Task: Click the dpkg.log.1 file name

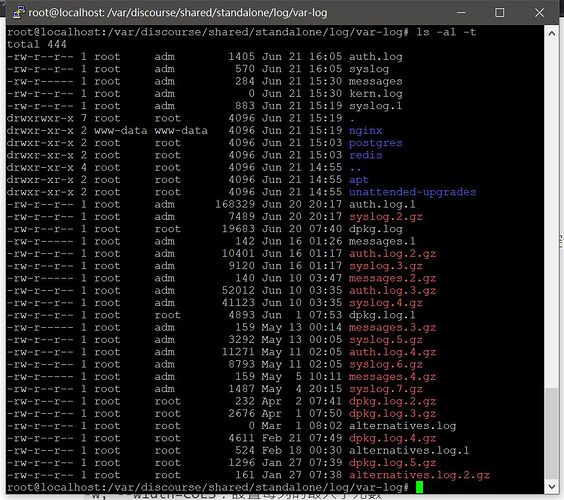Action: point(382,315)
